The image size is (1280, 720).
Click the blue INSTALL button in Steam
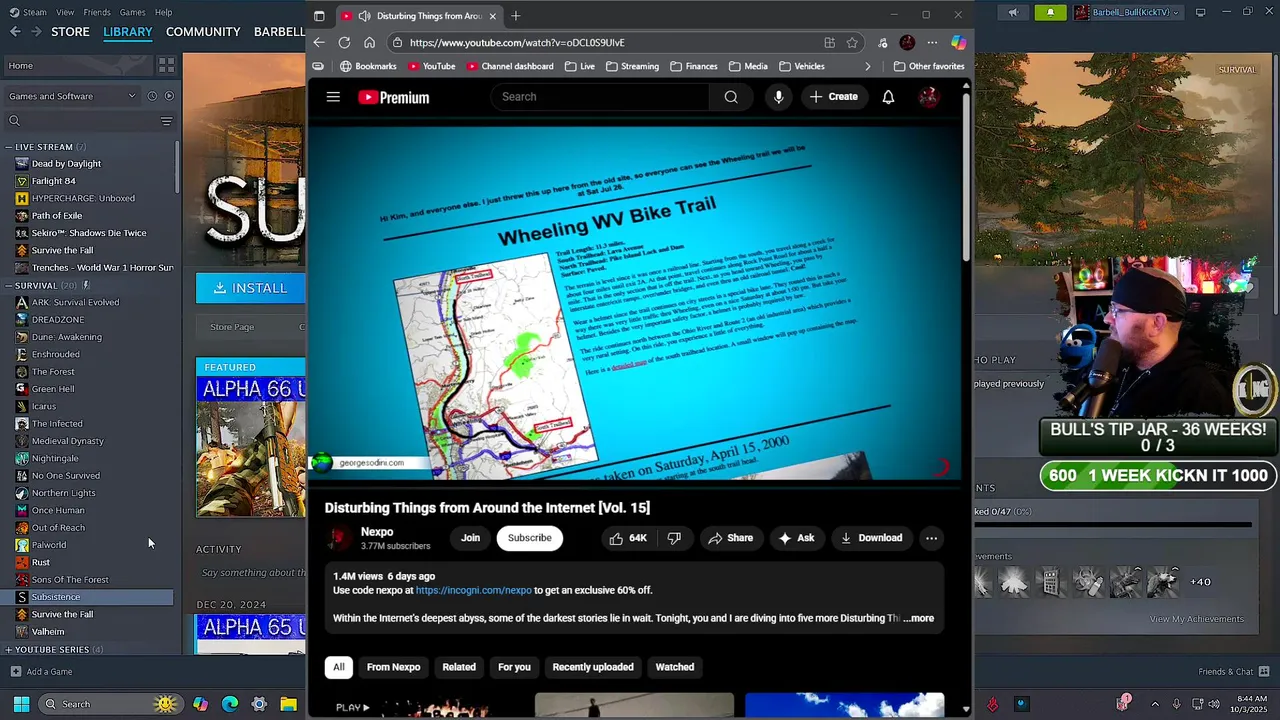[x=250, y=288]
